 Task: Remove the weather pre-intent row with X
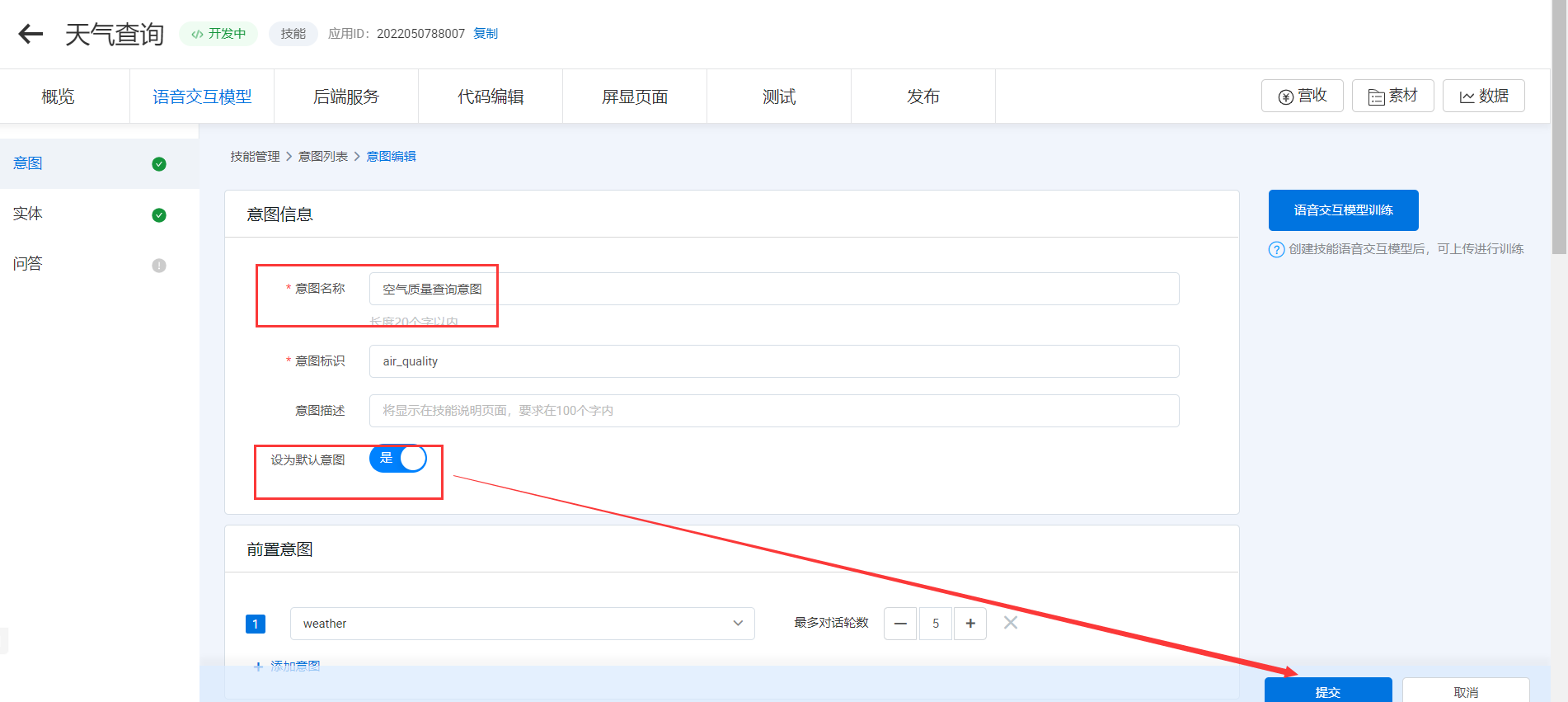pyautogui.click(x=1011, y=623)
